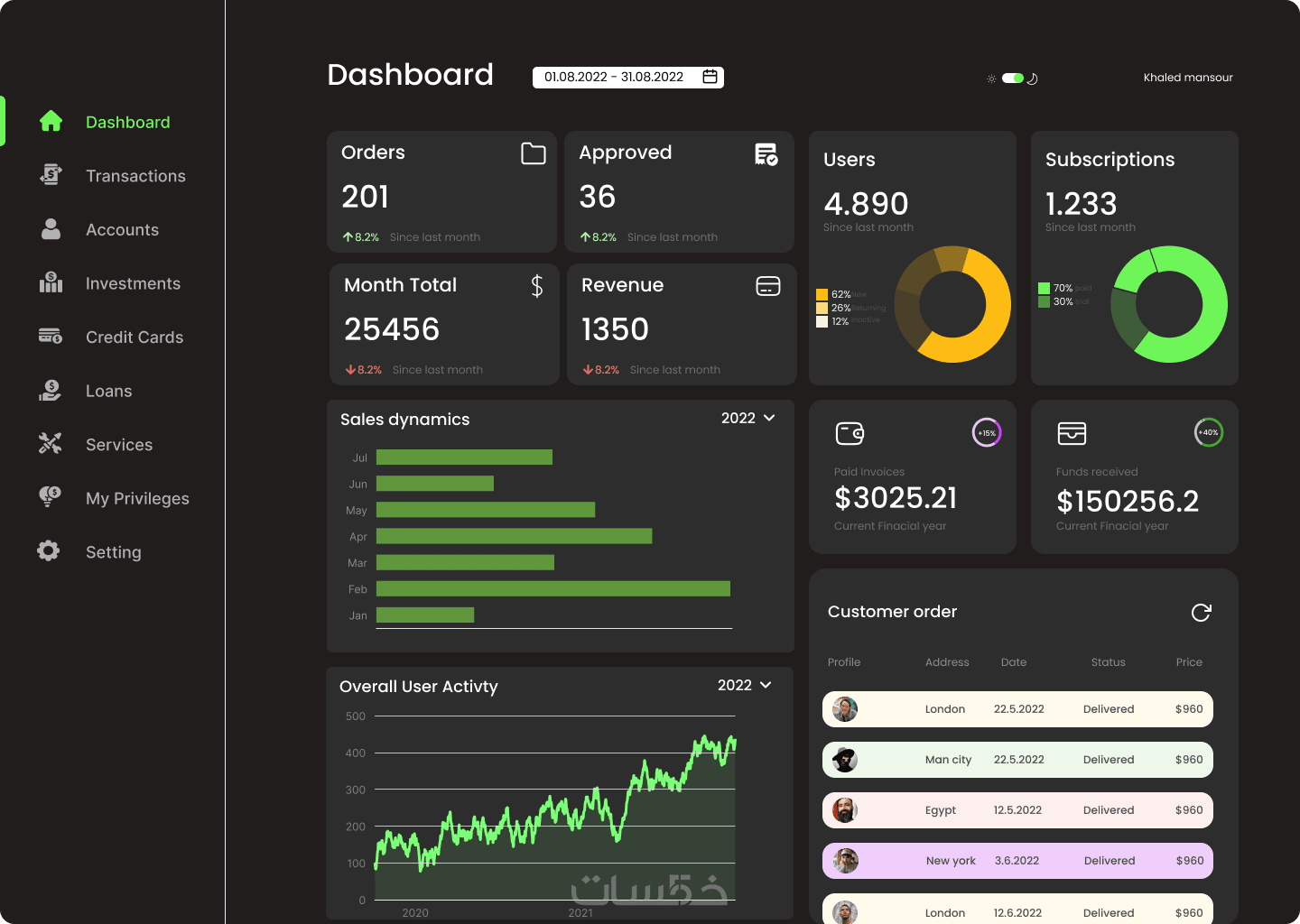Expand Overall User Activity 2022 dropdown
Viewport: 1300px width, 924px height.
click(x=745, y=685)
